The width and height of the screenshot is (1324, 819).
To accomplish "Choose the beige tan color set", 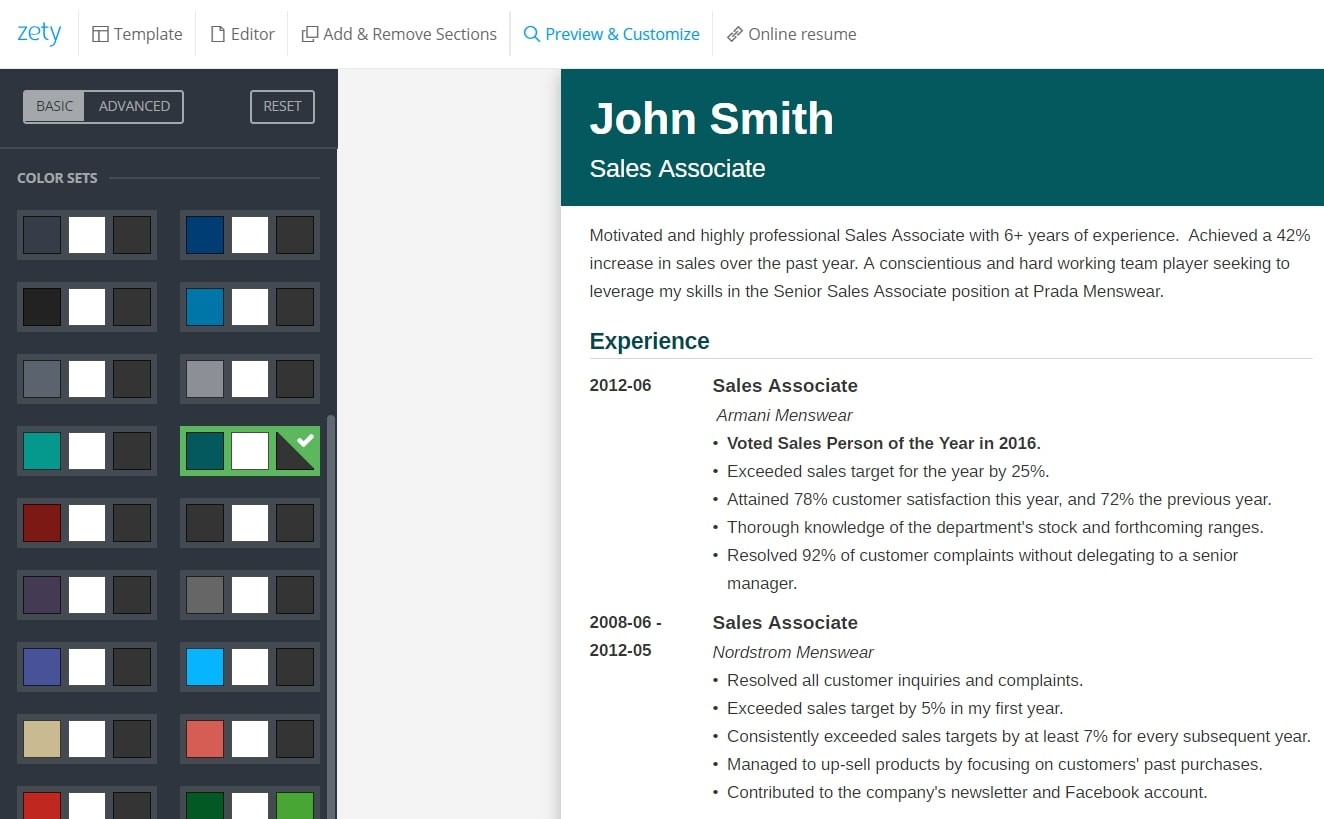I will click(87, 739).
